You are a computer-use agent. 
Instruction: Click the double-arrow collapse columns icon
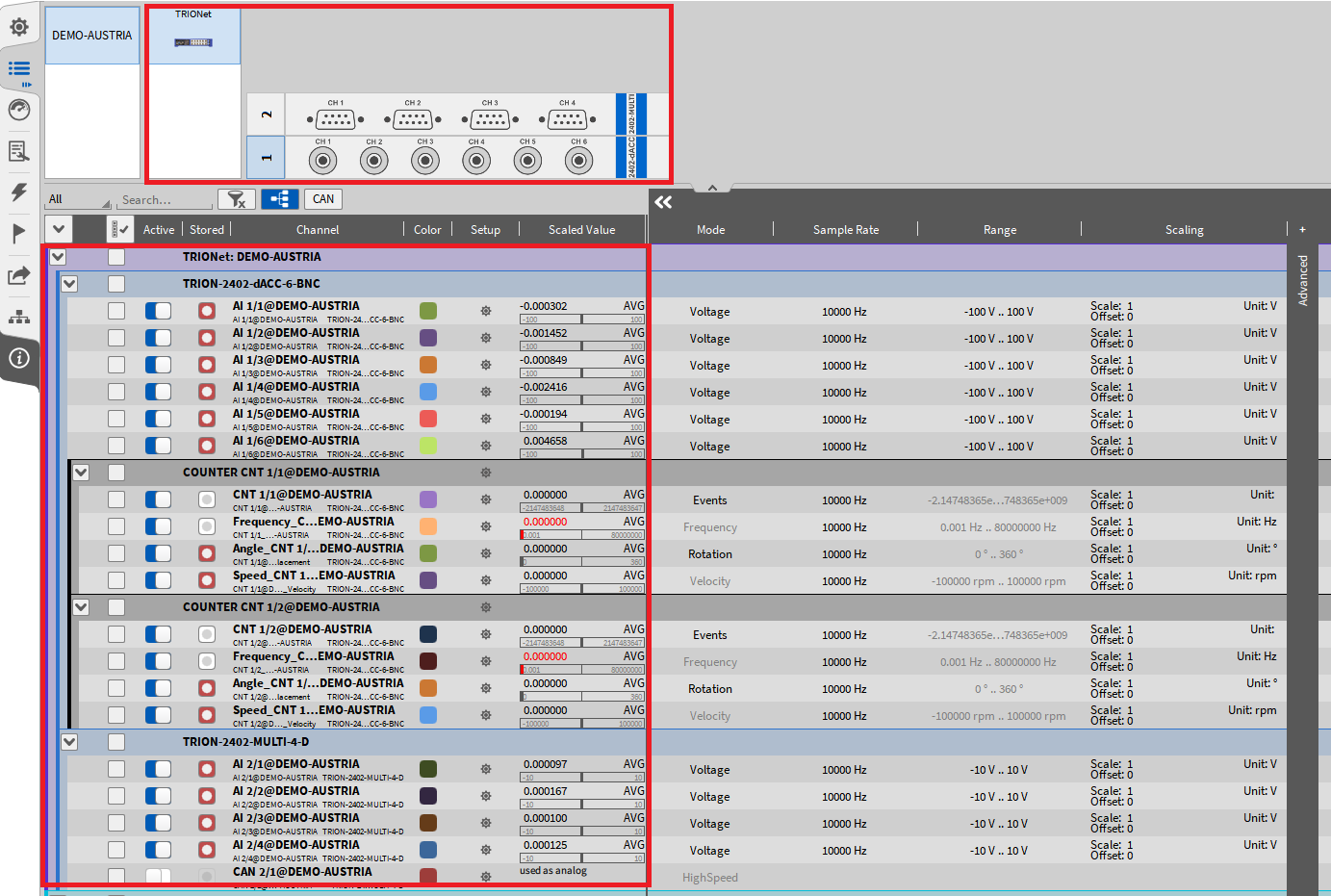pos(663,202)
